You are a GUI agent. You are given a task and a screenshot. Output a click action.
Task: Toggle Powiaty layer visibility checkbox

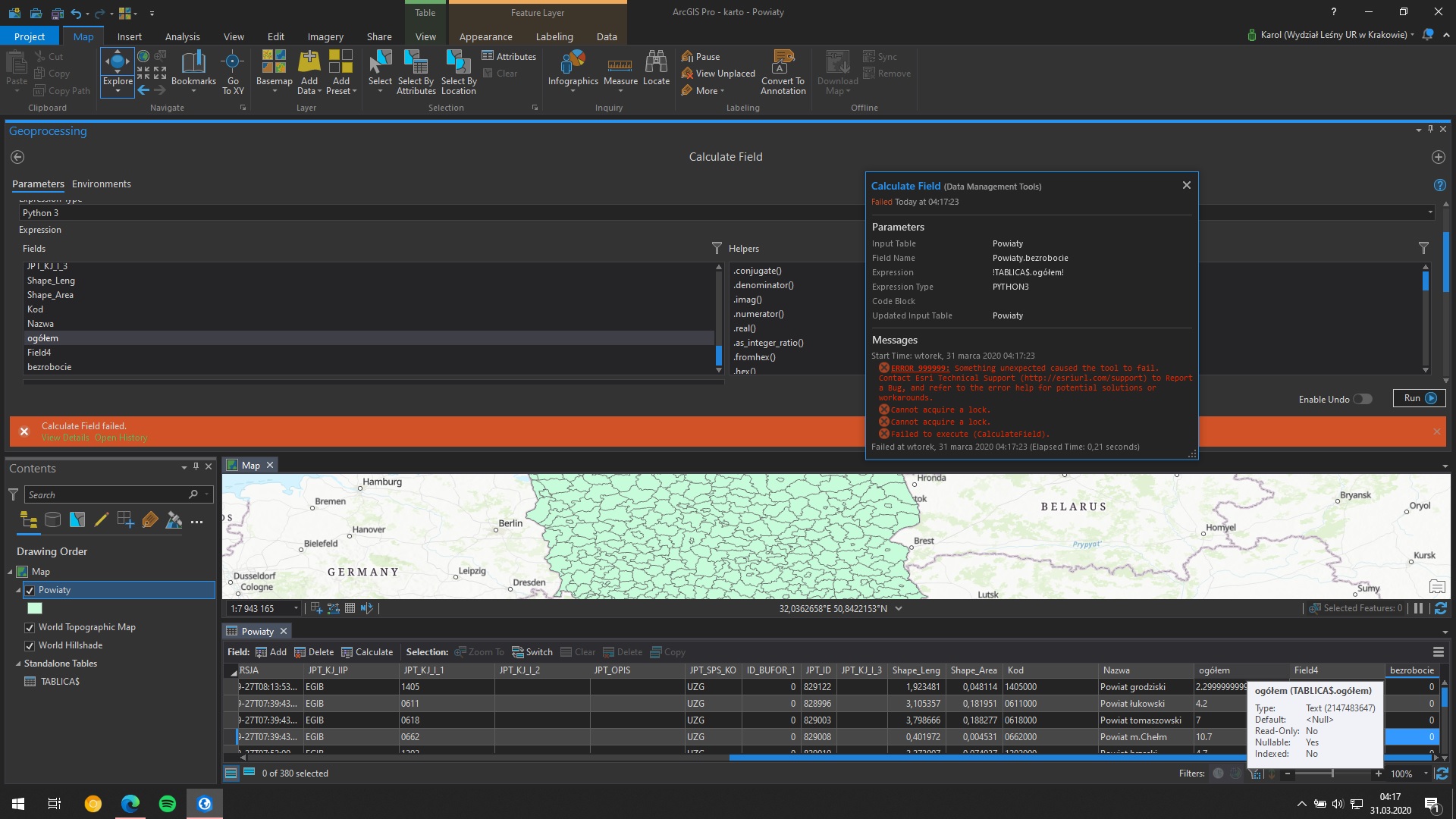pyautogui.click(x=30, y=590)
